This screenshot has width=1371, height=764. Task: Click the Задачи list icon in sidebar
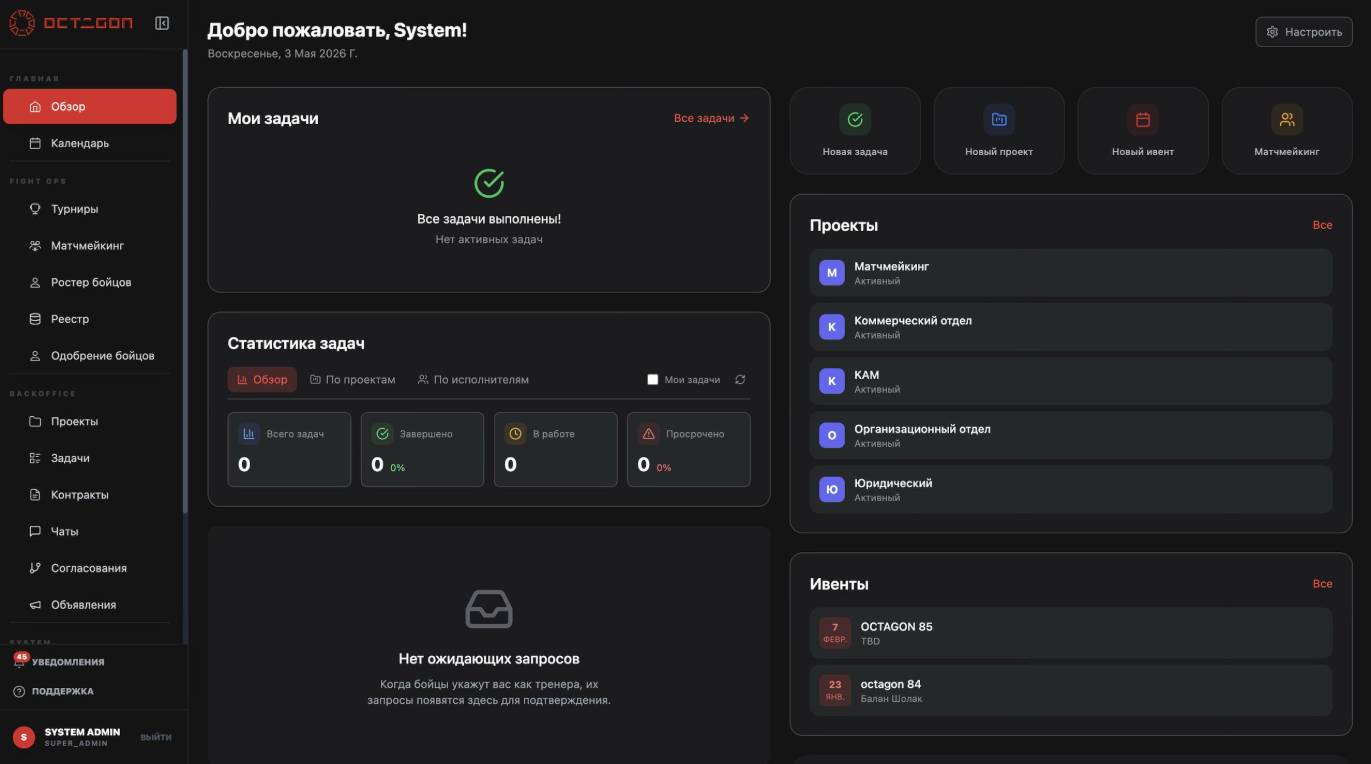tap(35, 458)
